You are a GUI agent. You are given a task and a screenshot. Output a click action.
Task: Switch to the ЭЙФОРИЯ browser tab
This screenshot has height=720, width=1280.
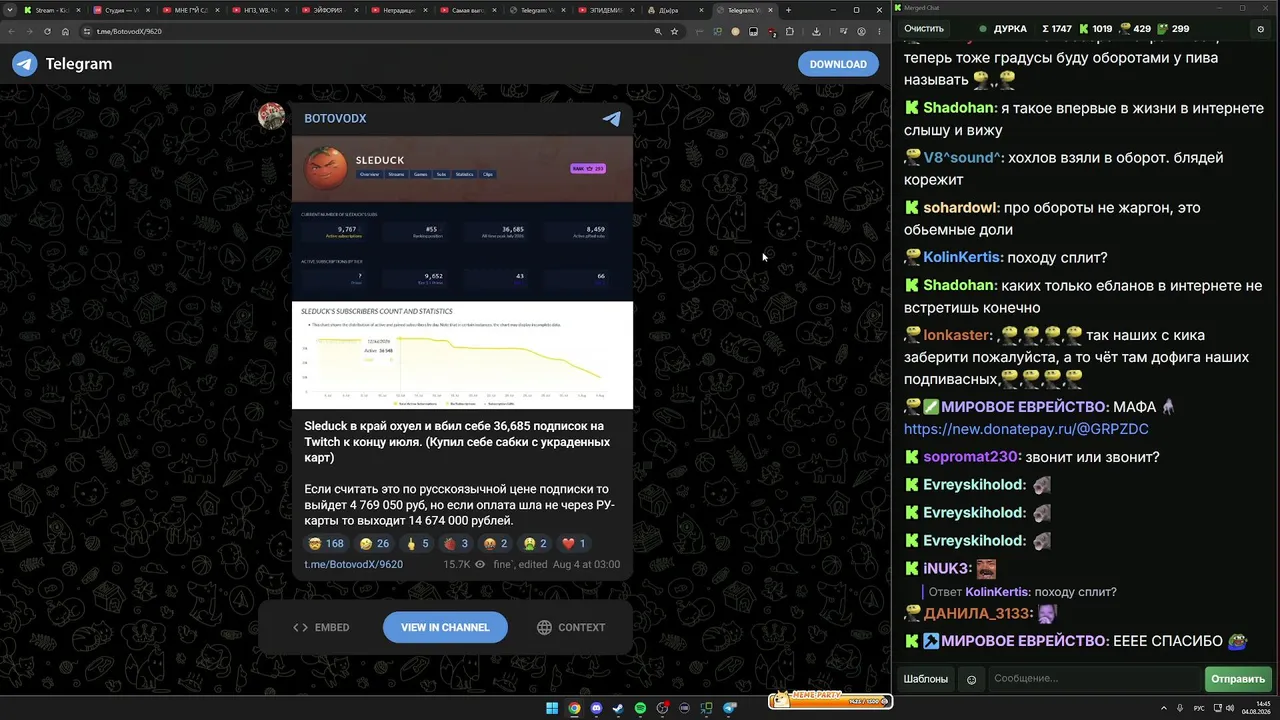(x=328, y=10)
